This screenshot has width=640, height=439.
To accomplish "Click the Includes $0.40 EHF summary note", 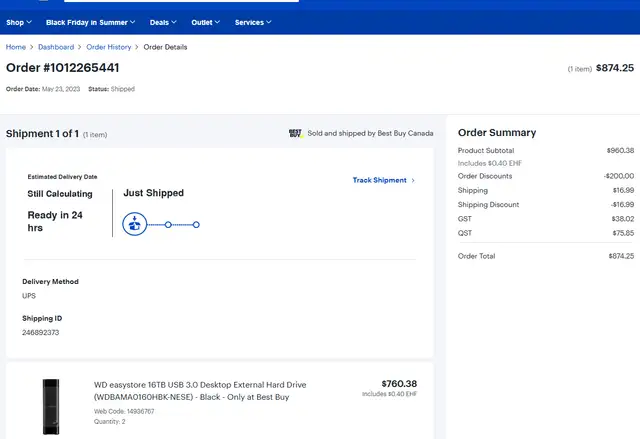I will click(x=490, y=163).
